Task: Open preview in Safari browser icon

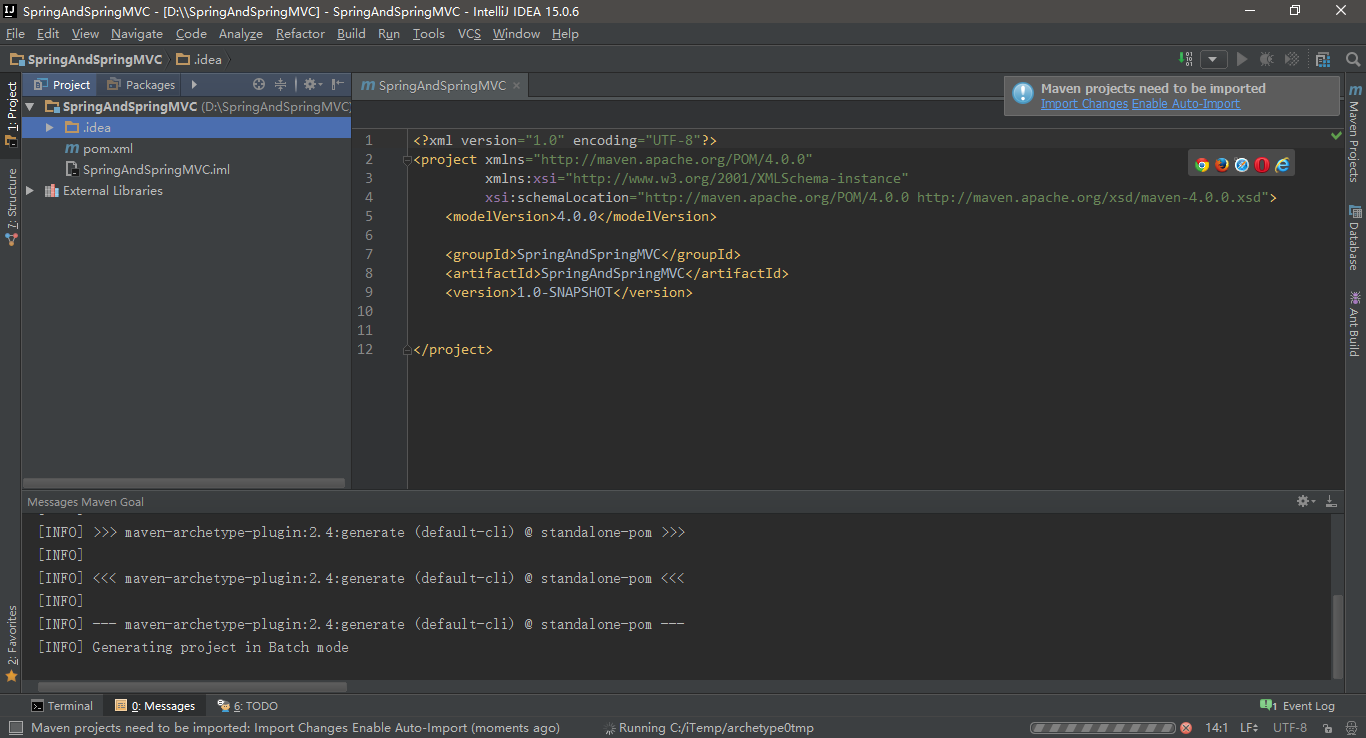Action: [x=1242, y=165]
